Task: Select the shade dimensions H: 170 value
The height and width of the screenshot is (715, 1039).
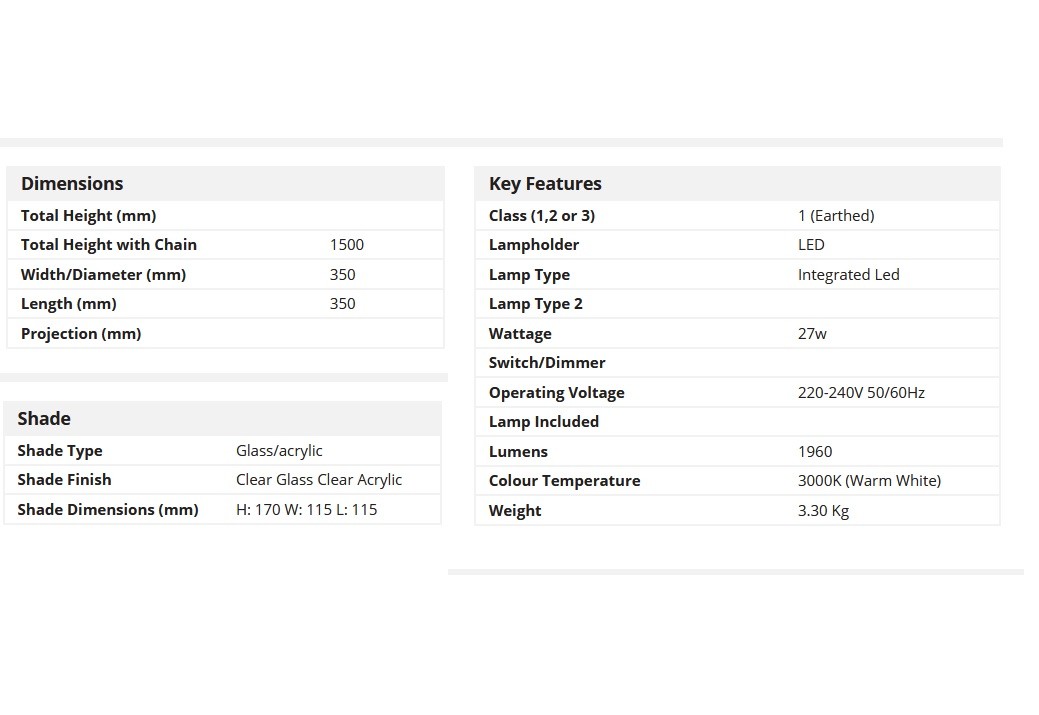Action: click(306, 510)
